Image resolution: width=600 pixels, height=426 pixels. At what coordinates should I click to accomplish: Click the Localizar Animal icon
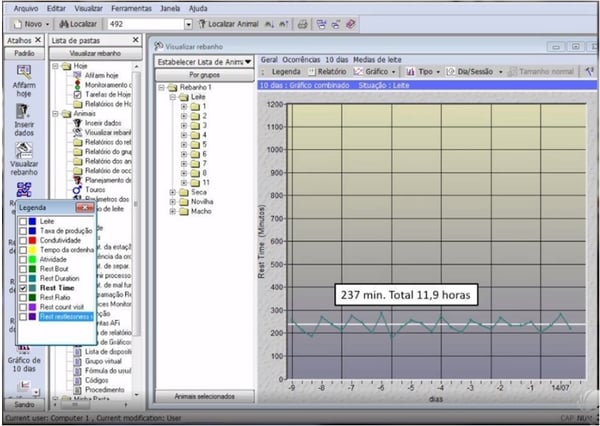pyautogui.click(x=202, y=24)
